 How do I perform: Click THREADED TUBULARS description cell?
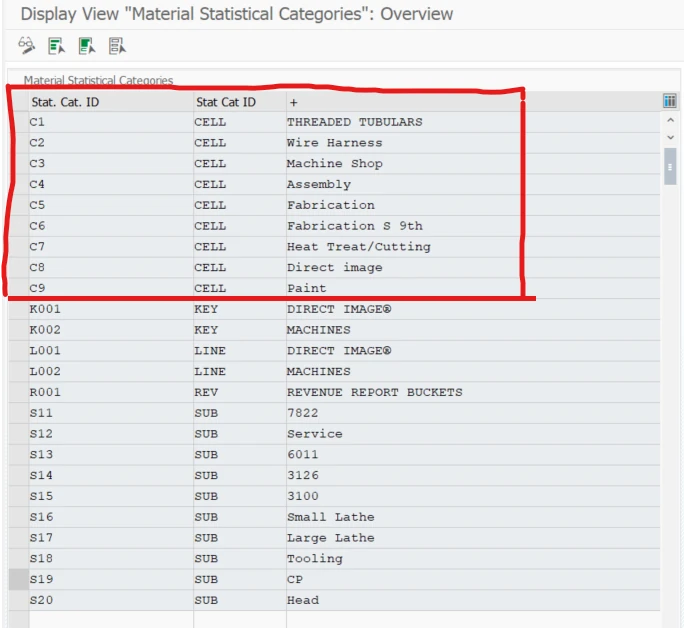(x=473, y=122)
